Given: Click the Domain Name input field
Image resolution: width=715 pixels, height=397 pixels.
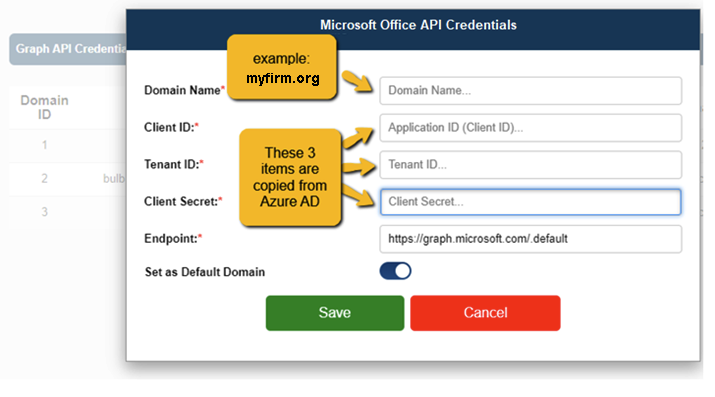Looking at the screenshot, I should [530, 90].
